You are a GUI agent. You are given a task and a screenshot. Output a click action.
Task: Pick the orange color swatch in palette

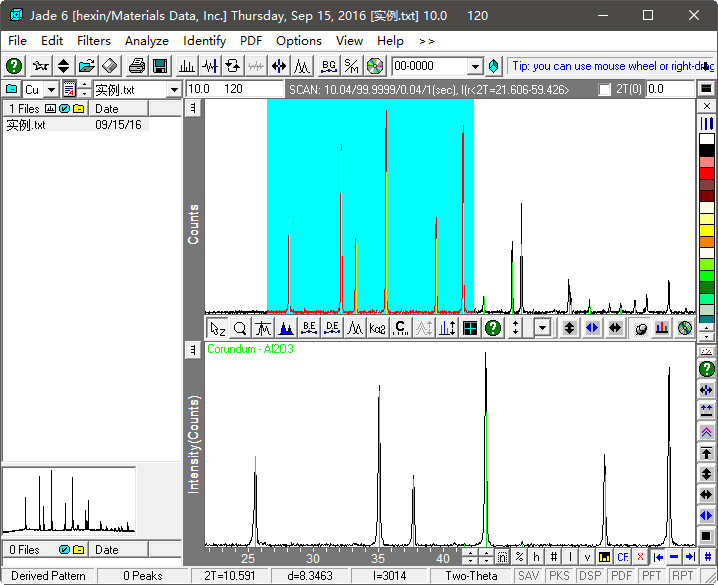[x=707, y=242]
